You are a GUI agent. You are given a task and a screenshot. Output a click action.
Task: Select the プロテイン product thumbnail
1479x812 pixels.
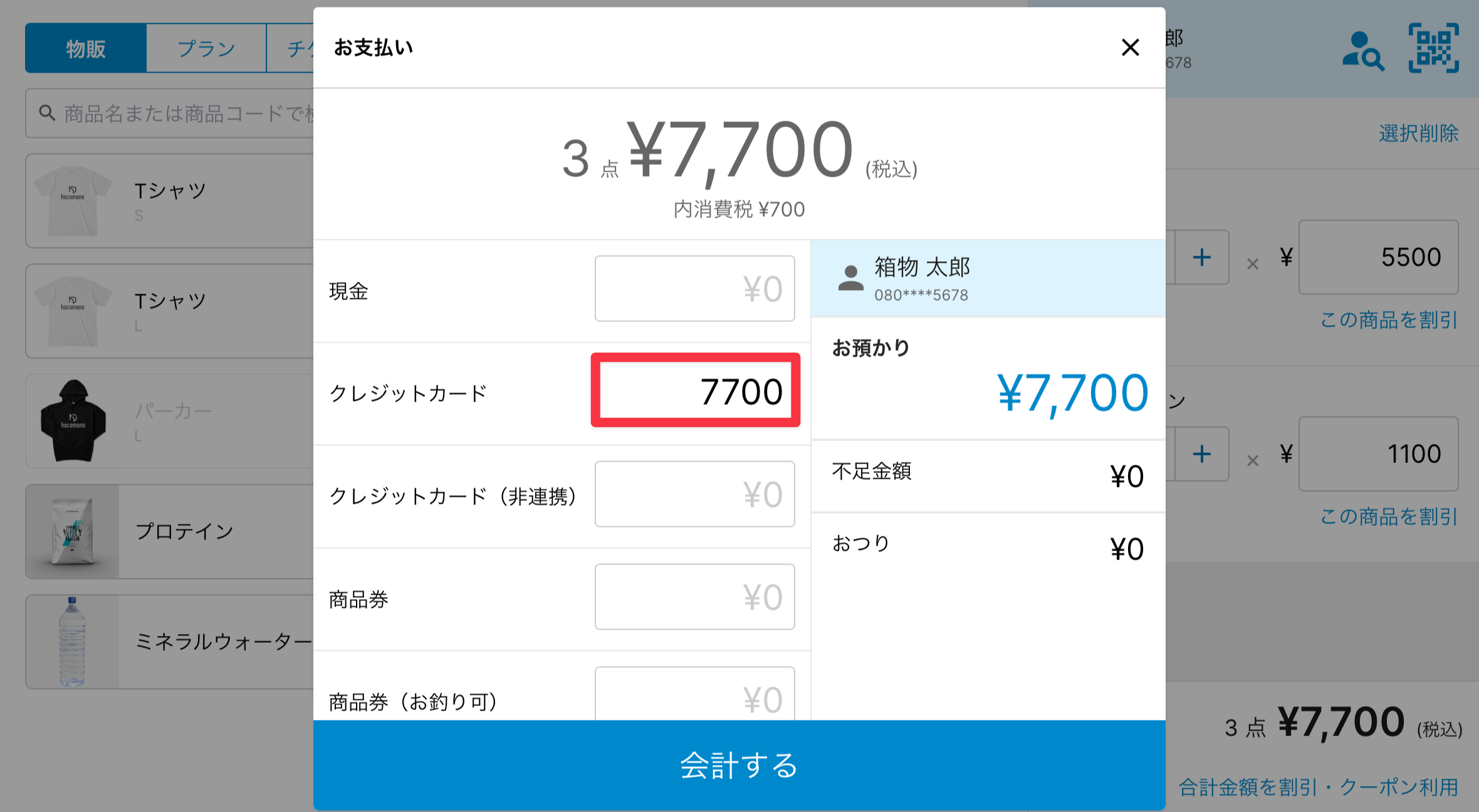(73, 531)
